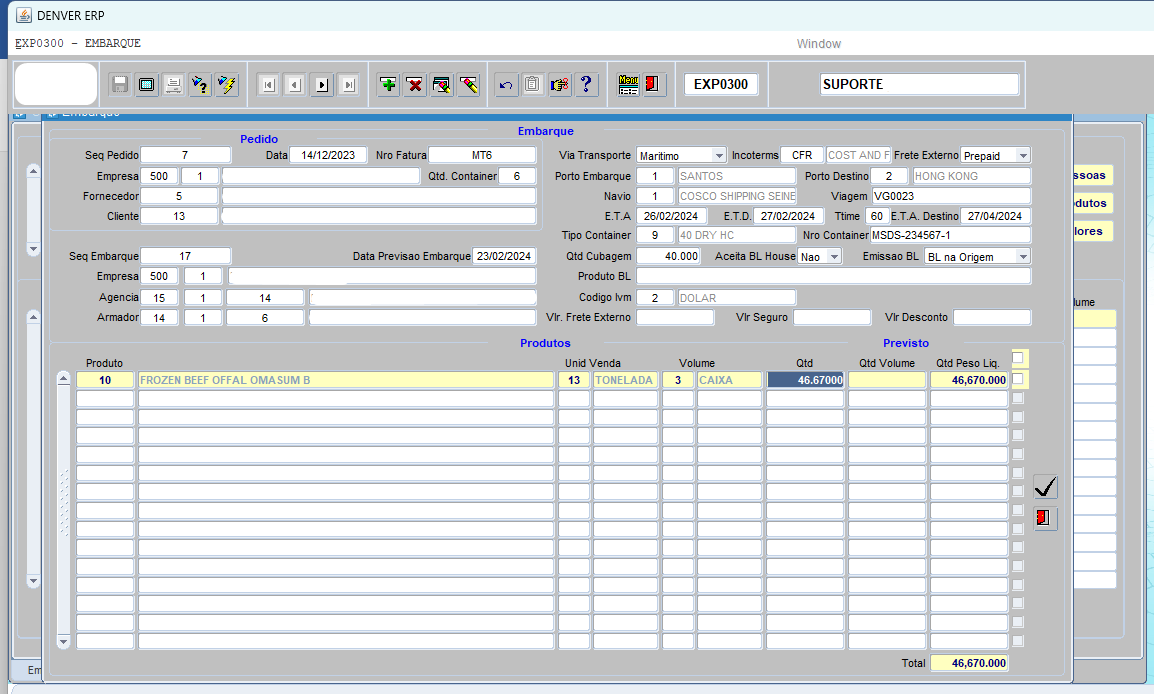
Task: Click the Cliente code field 13
Action: click(179, 216)
